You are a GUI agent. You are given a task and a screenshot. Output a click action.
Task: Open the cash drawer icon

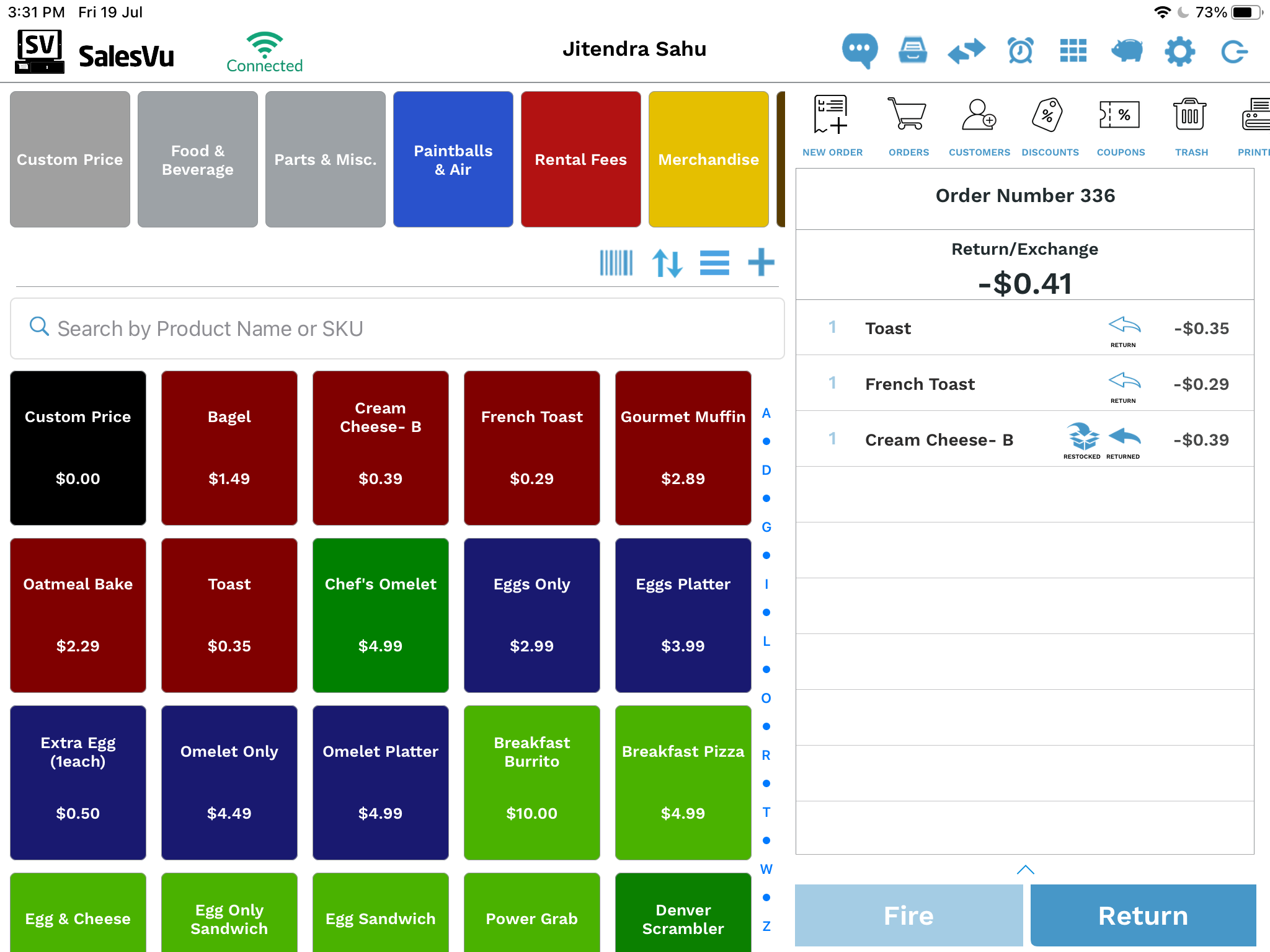[913, 51]
